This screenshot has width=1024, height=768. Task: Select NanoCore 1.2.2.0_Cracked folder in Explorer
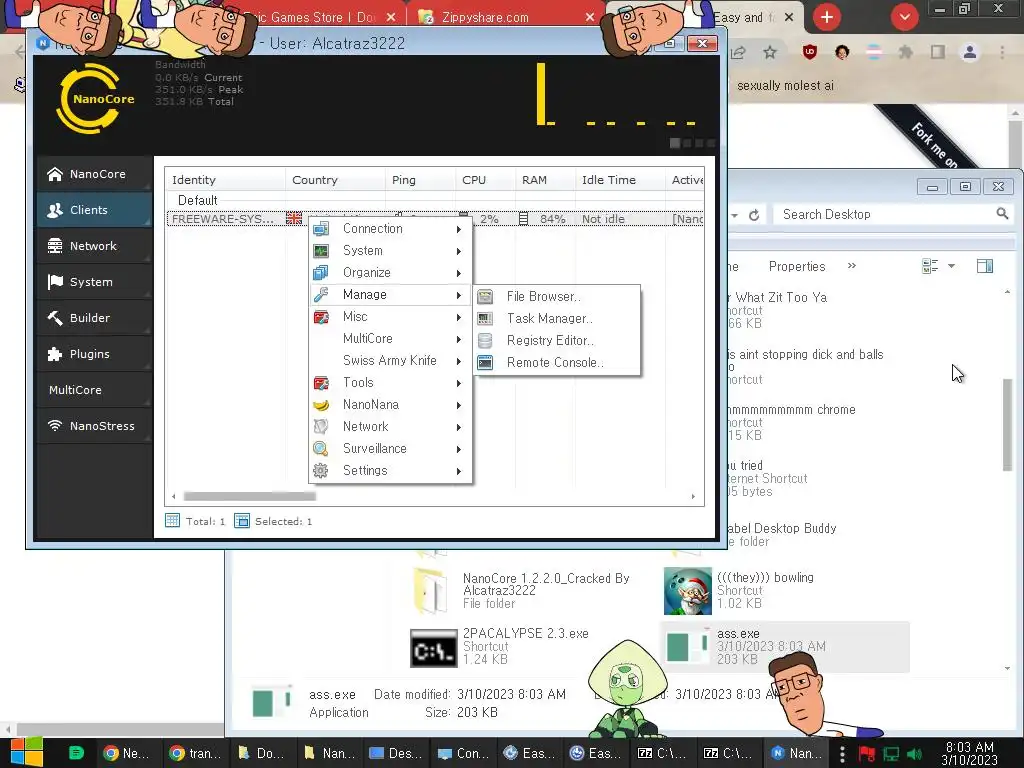tap(522, 590)
